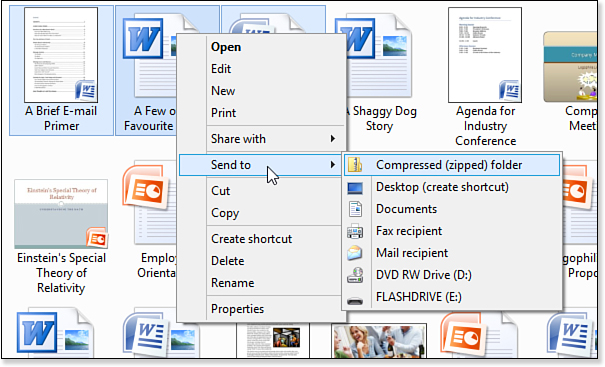605x367 pixels.
Task: Click the zipped folder icon
Action: coord(355,165)
